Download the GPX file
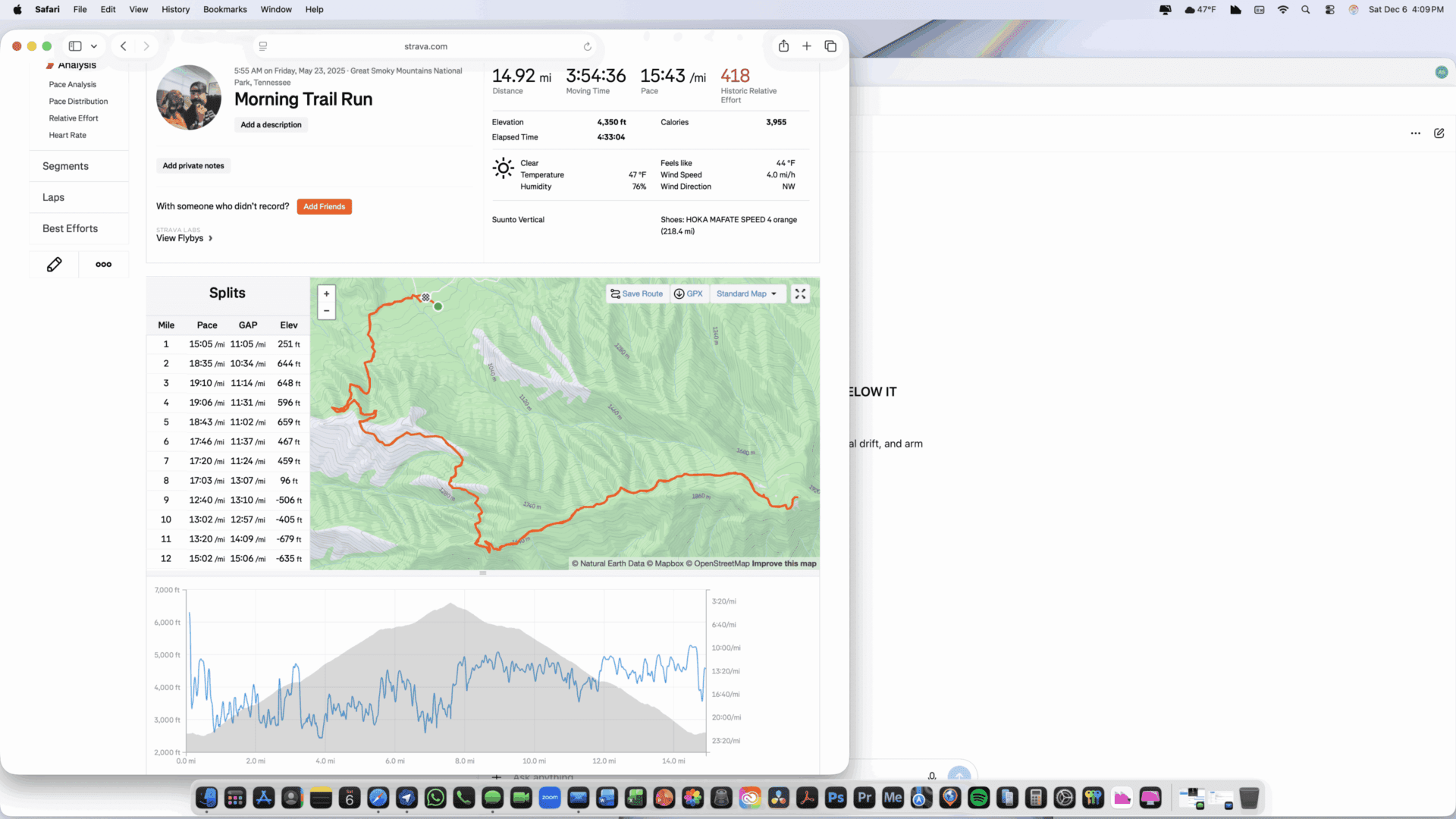Viewport: 1456px width, 819px height. point(689,294)
